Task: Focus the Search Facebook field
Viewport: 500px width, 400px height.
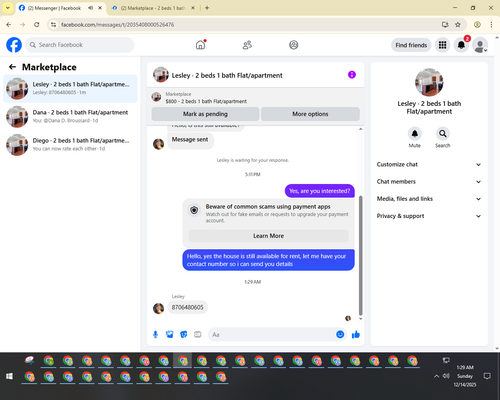Action: click(x=80, y=45)
